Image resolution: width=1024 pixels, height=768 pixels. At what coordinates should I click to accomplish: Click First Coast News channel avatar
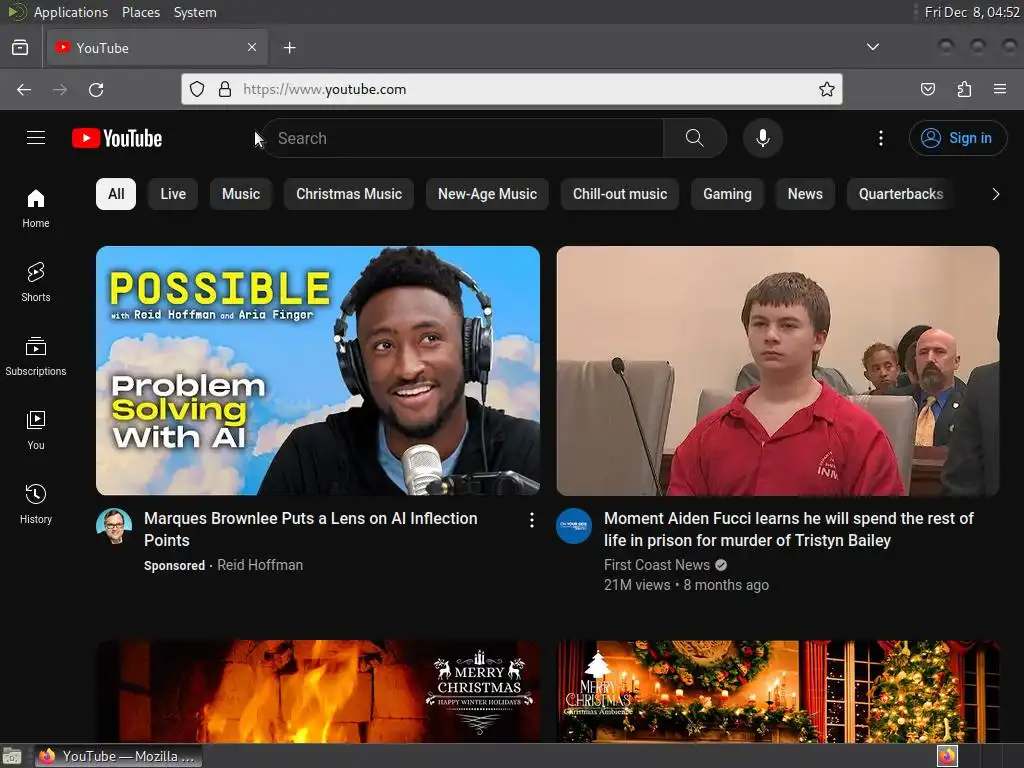tap(574, 526)
